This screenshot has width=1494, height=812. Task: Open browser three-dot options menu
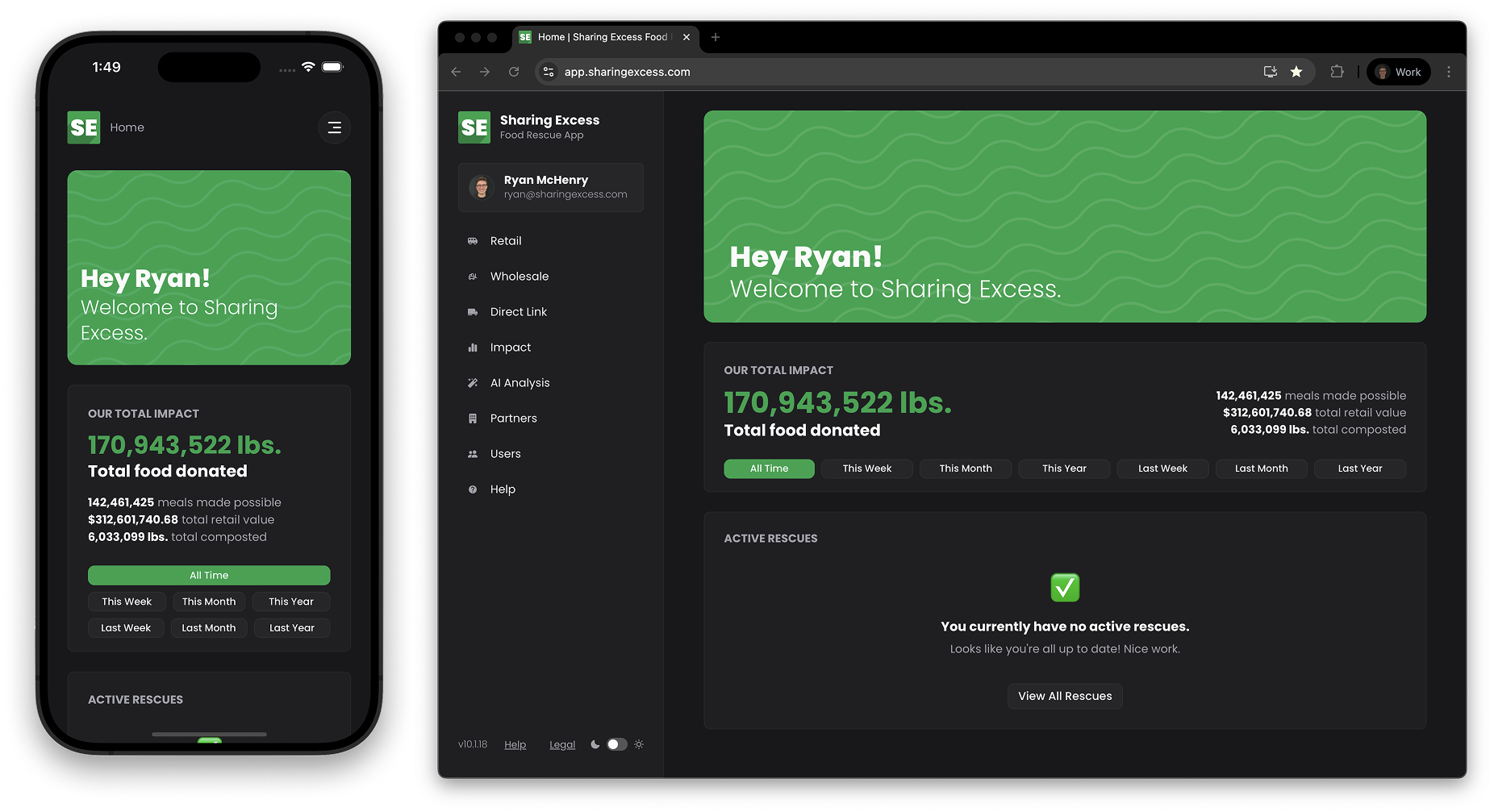1449,72
